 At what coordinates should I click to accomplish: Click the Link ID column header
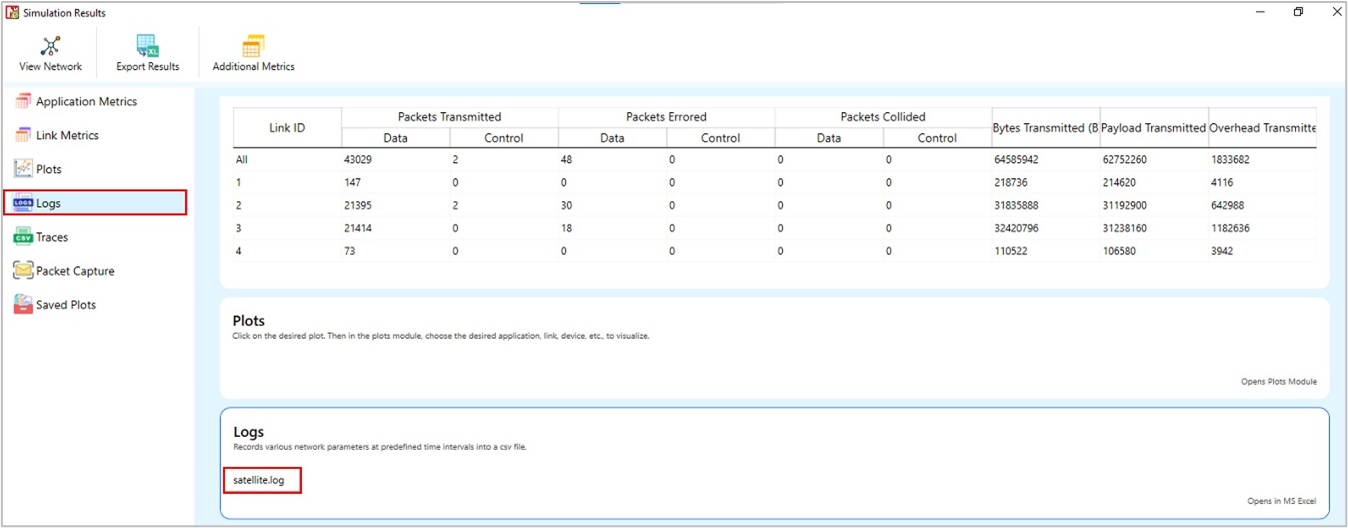click(287, 128)
